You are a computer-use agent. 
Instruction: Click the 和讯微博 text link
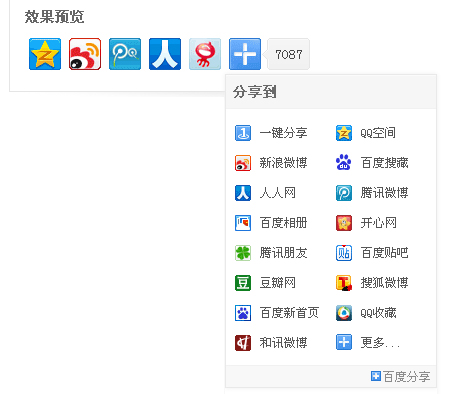coord(283,343)
